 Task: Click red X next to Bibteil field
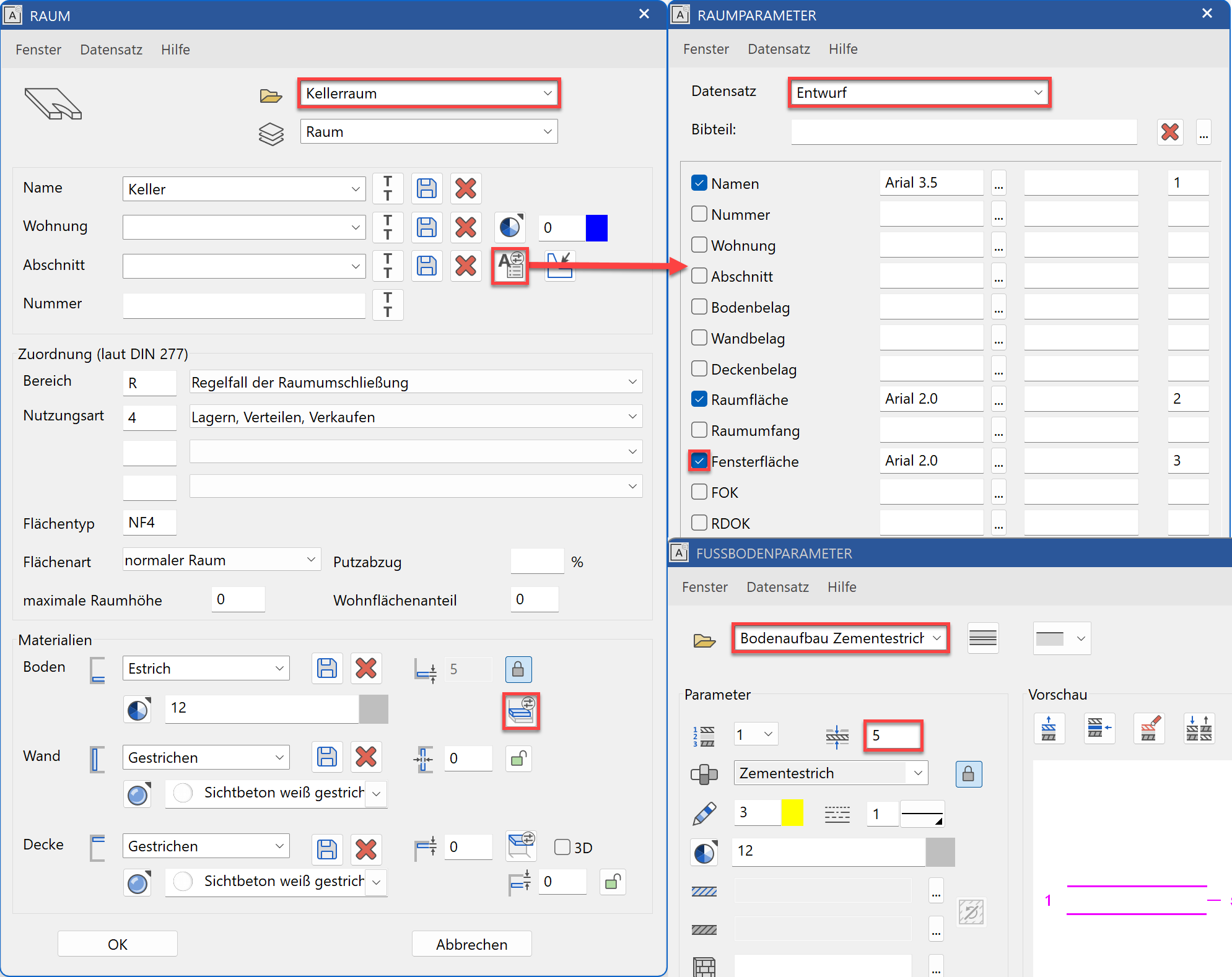coord(1169,132)
